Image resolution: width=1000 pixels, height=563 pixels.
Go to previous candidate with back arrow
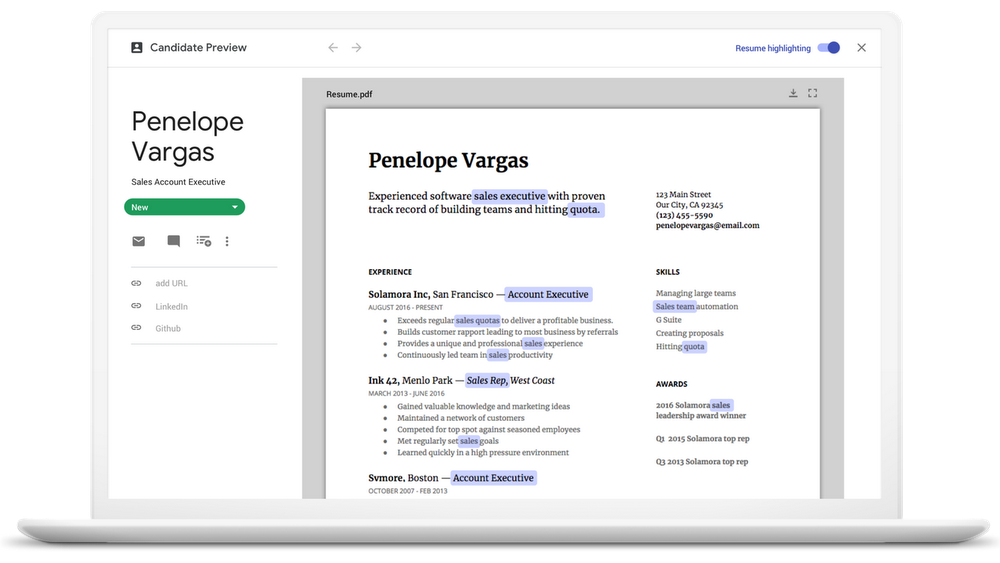[333, 48]
